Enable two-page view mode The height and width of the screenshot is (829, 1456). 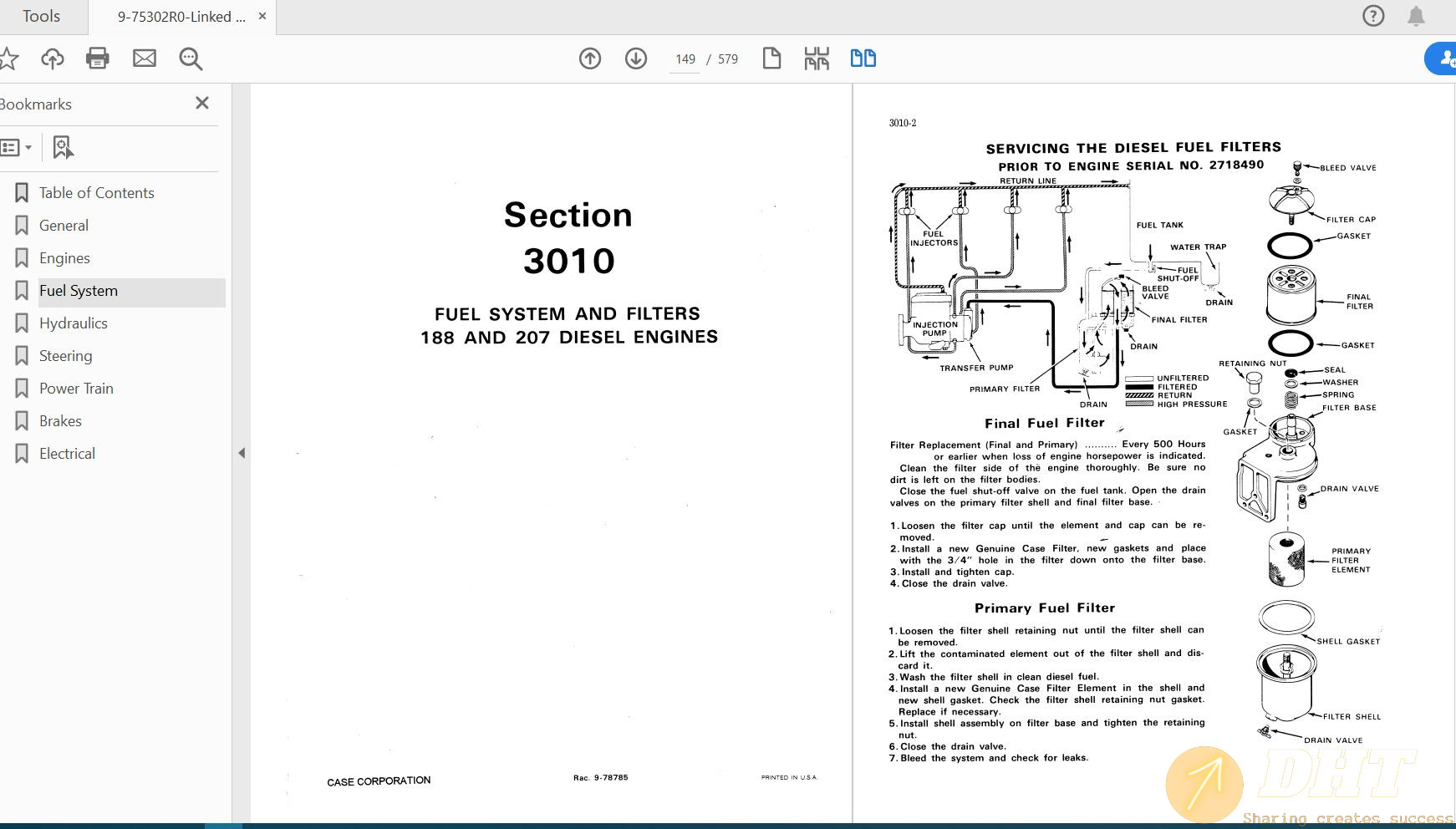click(863, 58)
